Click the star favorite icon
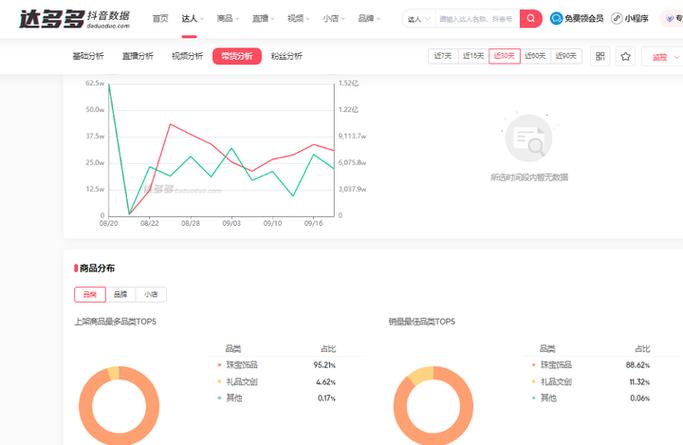 pos(626,57)
